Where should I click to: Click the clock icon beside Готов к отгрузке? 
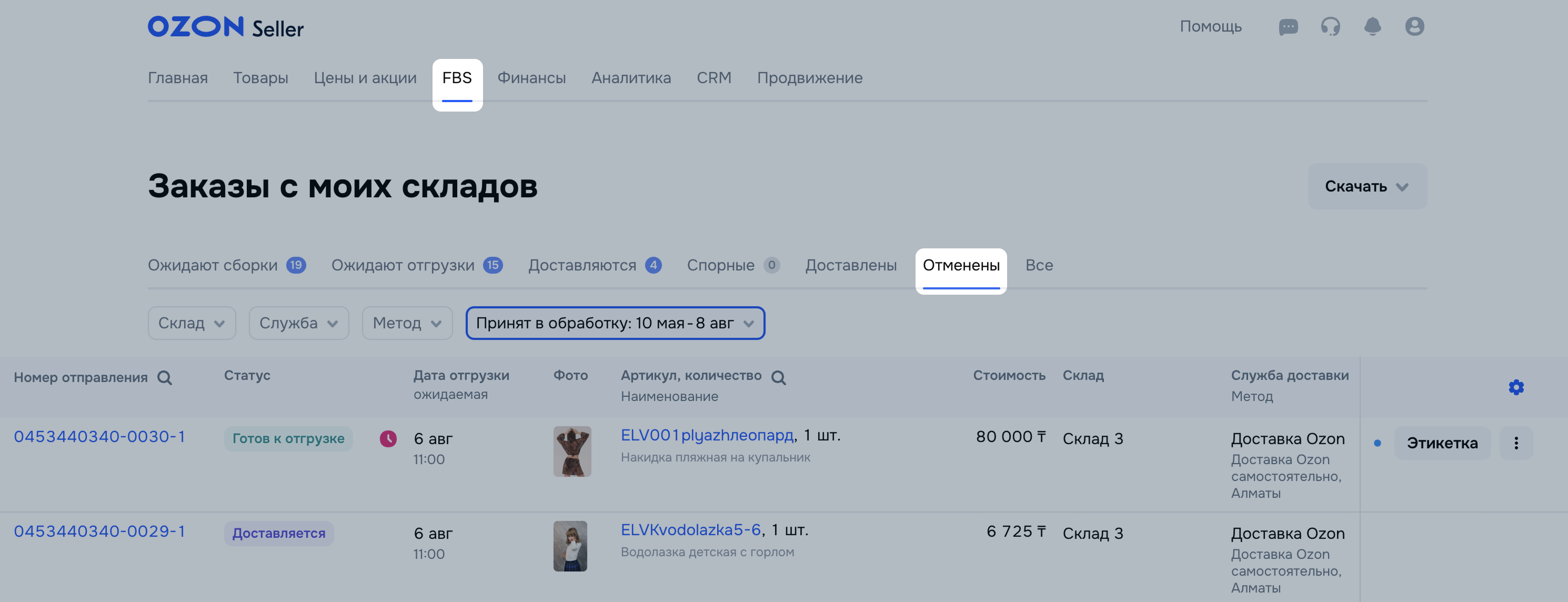click(388, 439)
